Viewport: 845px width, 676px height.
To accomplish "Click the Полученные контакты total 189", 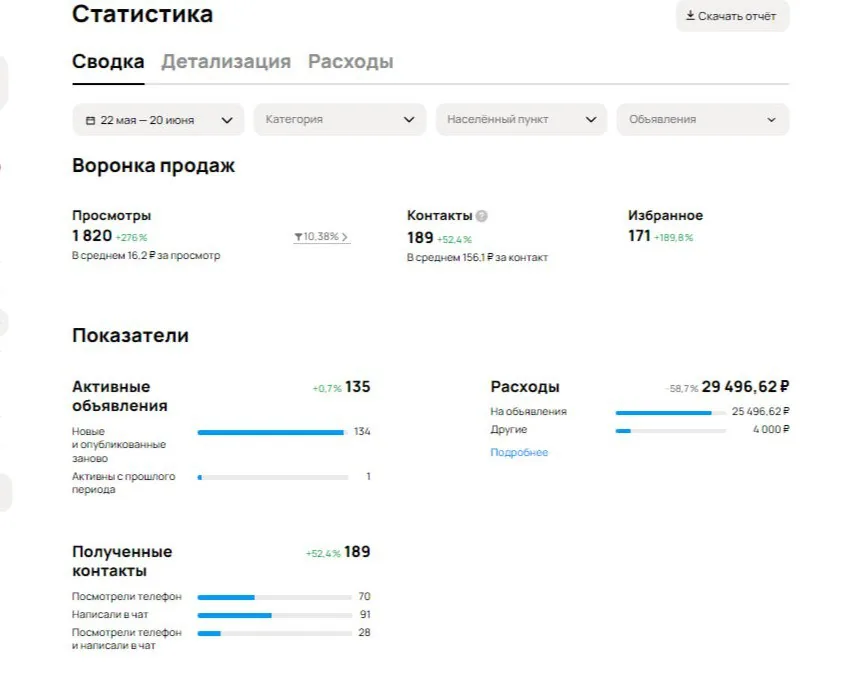I will pos(357,551).
